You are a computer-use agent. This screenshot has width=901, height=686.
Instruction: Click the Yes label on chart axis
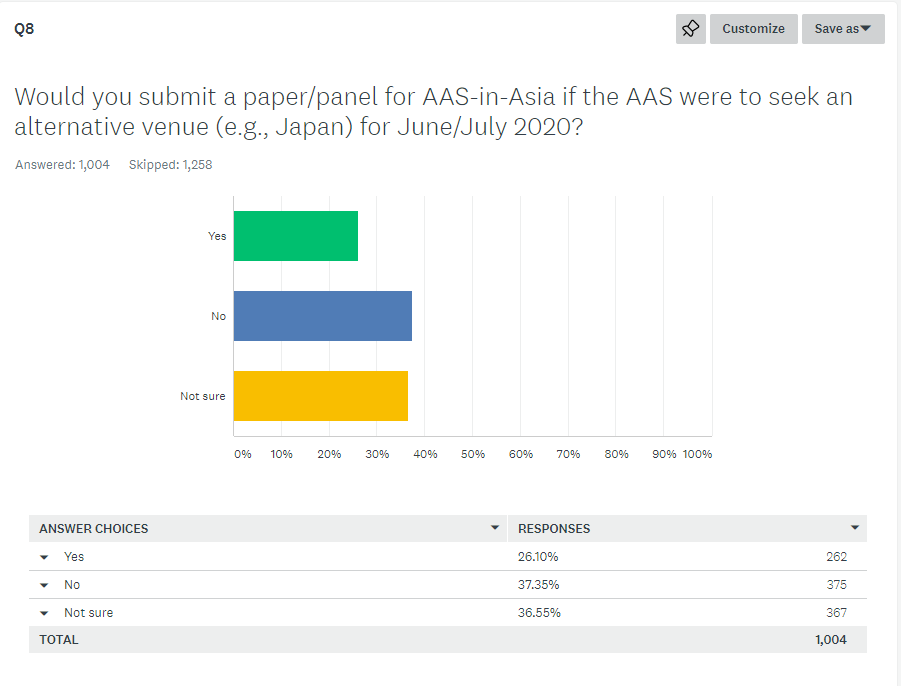[217, 236]
